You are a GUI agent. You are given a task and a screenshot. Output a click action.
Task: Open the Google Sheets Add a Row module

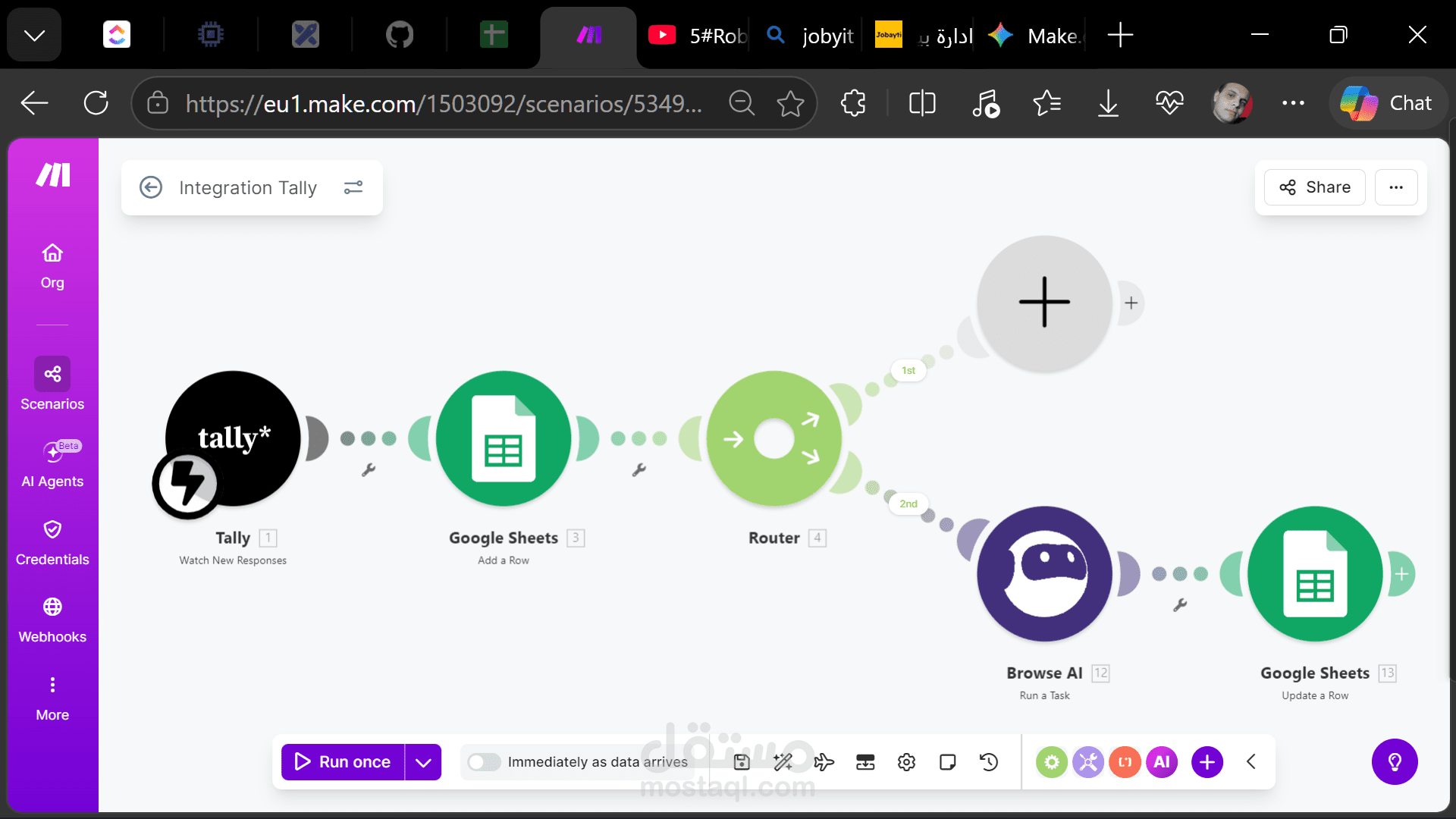[x=504, y=438]
